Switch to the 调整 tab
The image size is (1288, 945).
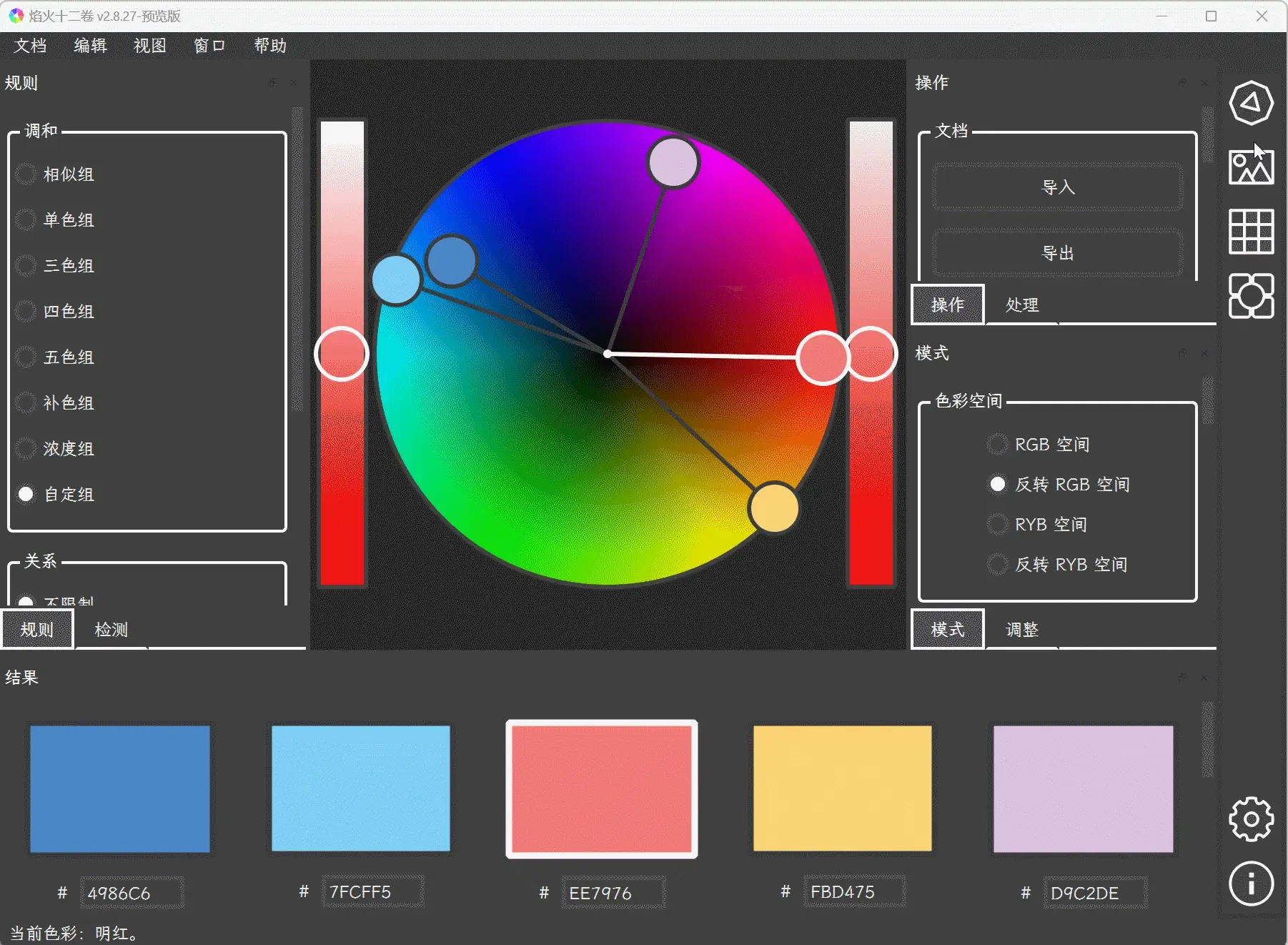tap(1021, 630)
